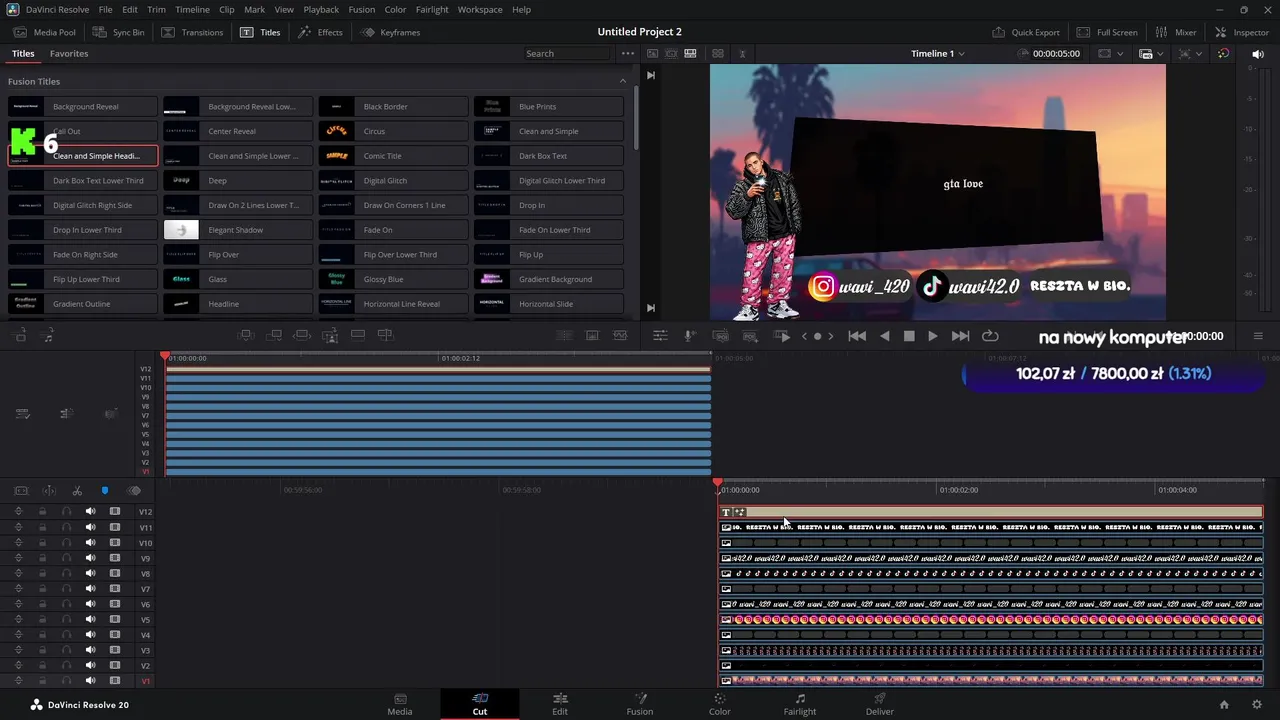Select the Glossy Blue title

pos(393,279)
